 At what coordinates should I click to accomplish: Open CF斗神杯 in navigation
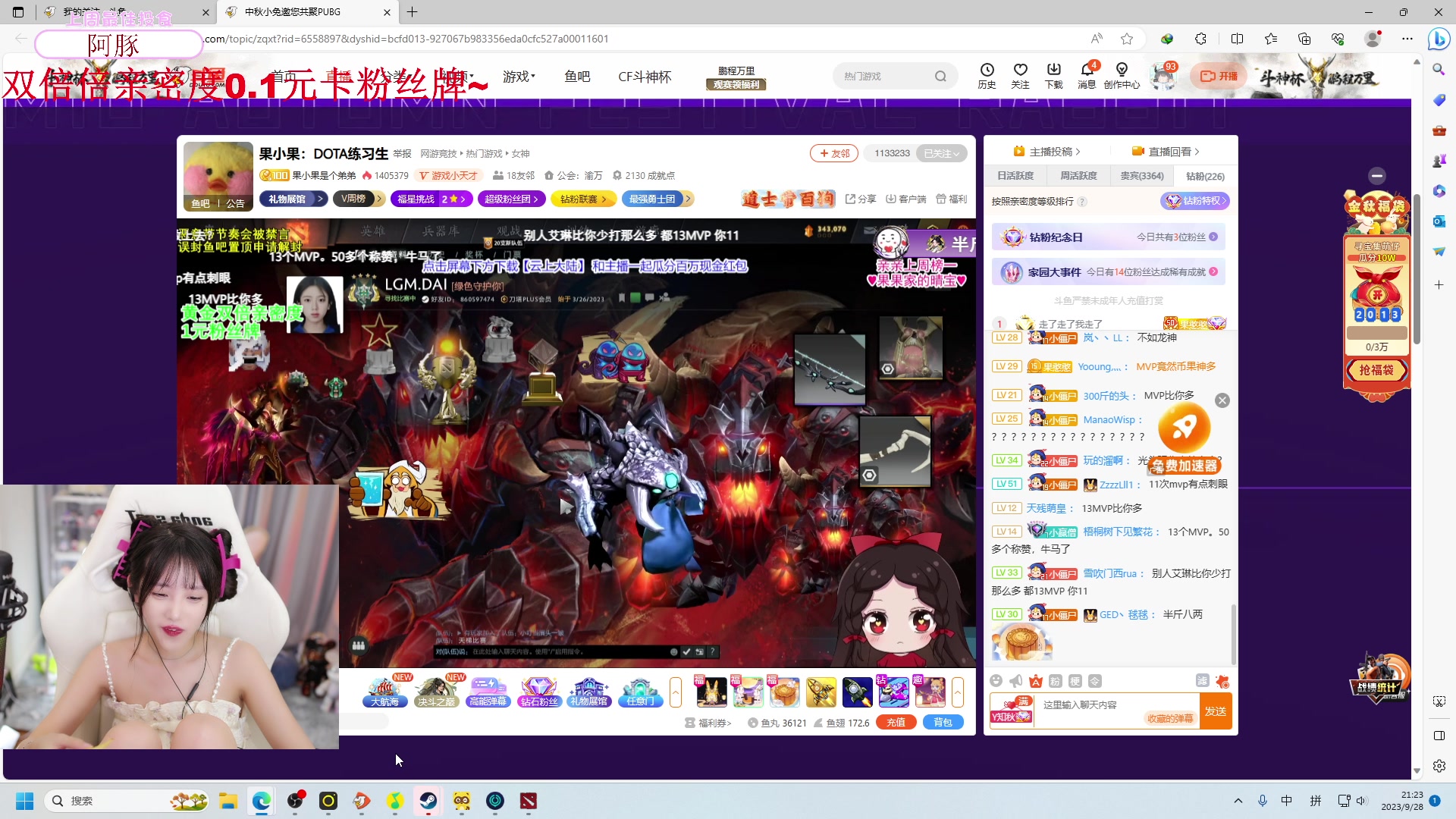click(645, 76)
